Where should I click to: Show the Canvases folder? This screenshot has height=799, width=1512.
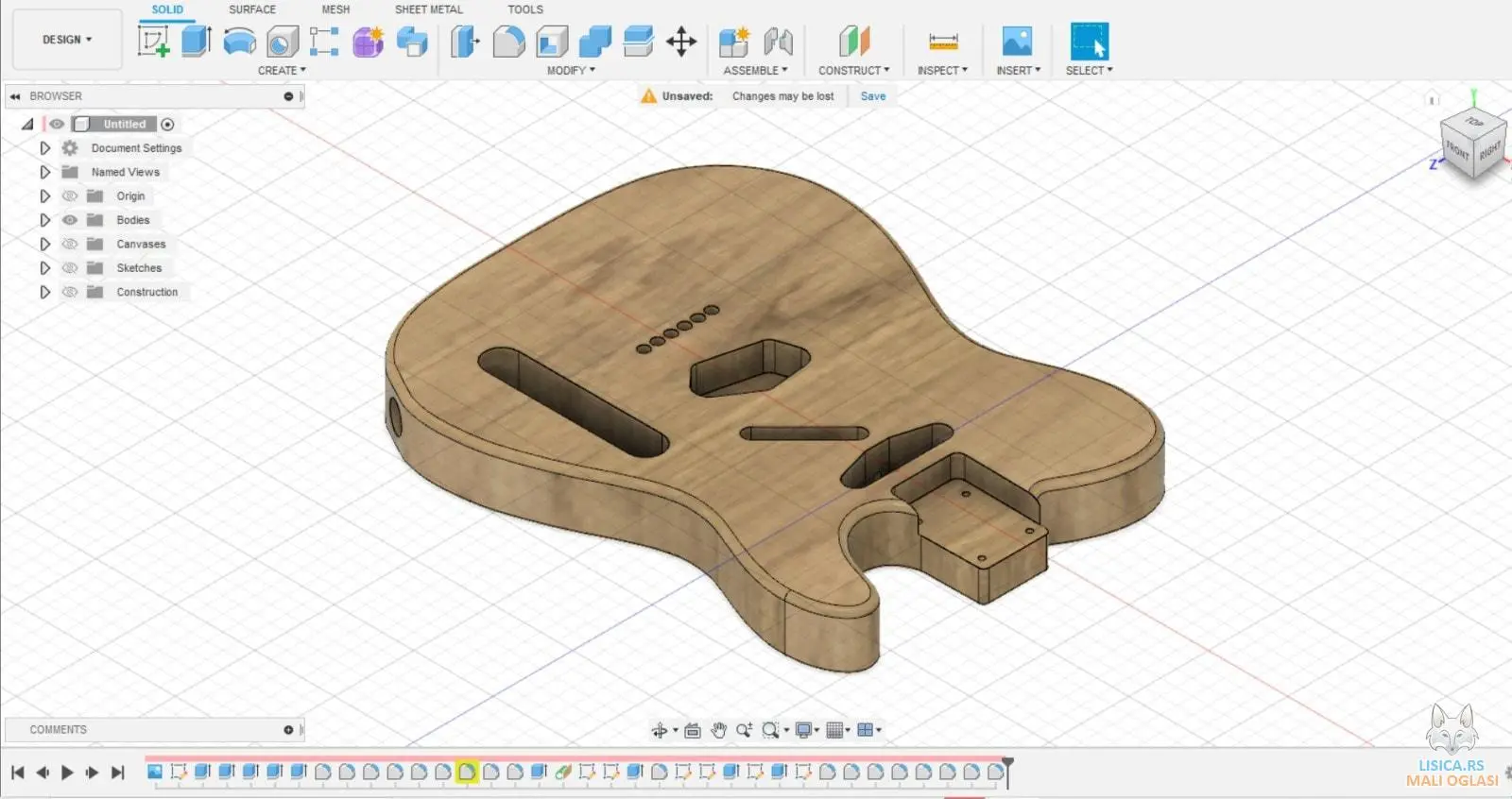[x=69, y=244]
